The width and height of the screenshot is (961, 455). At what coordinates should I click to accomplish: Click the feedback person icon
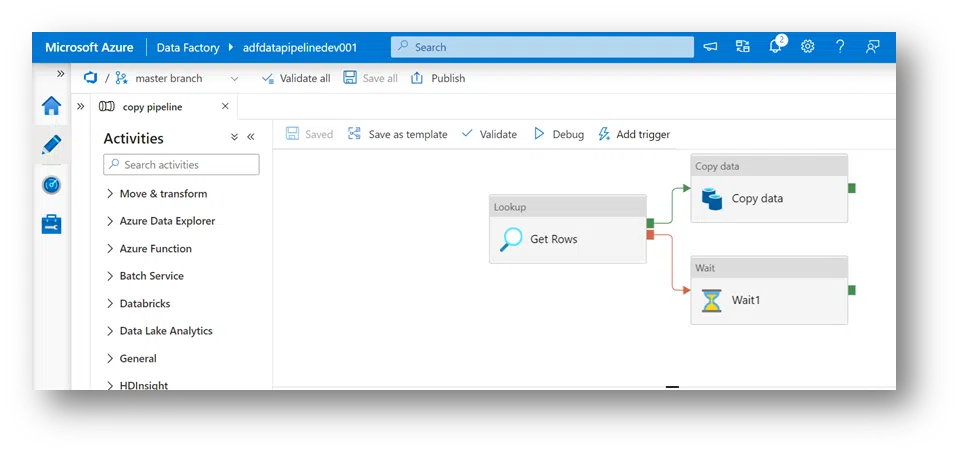(x=873, y=47)
